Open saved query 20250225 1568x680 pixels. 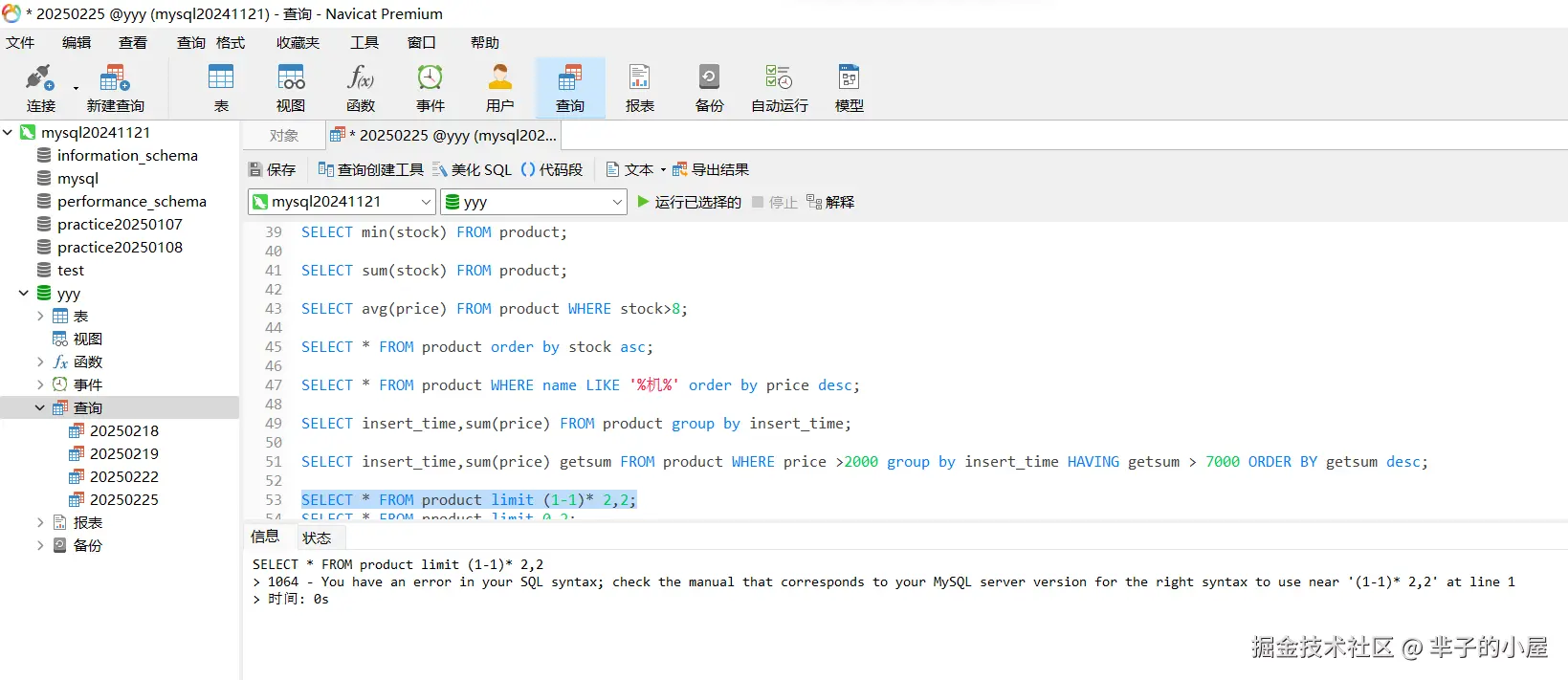[x=123, y=499]
